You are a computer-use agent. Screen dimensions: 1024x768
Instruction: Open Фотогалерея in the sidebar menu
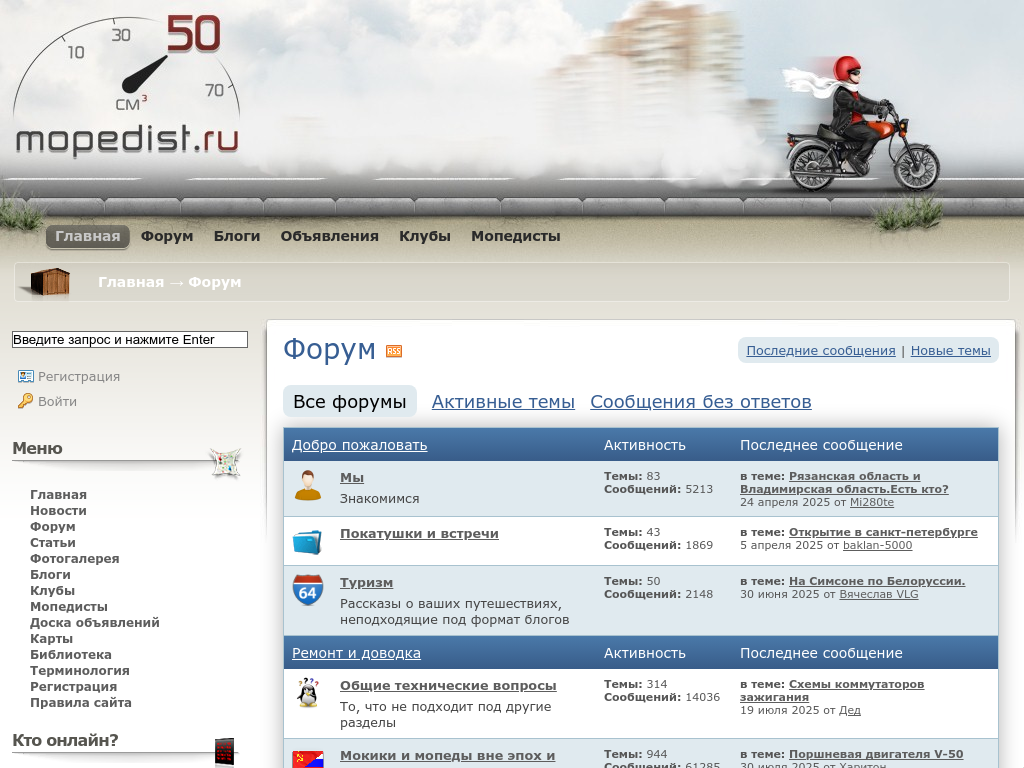point(74,559)
